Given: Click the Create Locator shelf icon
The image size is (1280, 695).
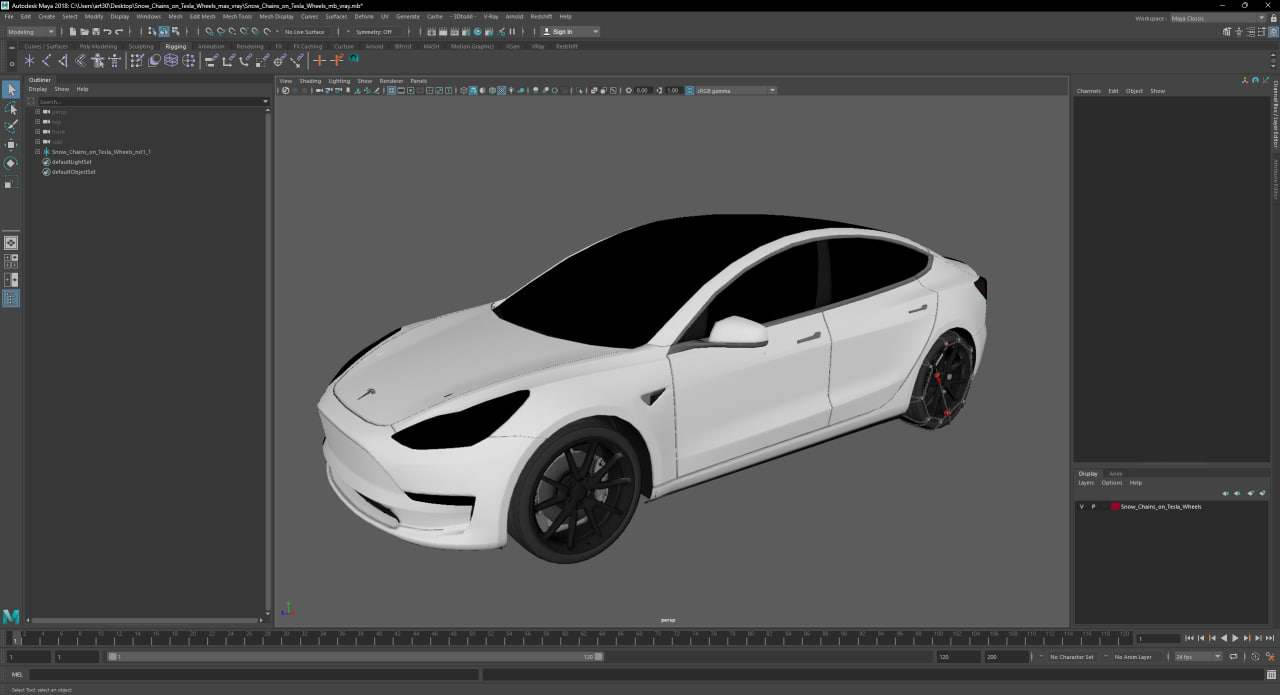Looking at the screenshot, I should 29,61.
